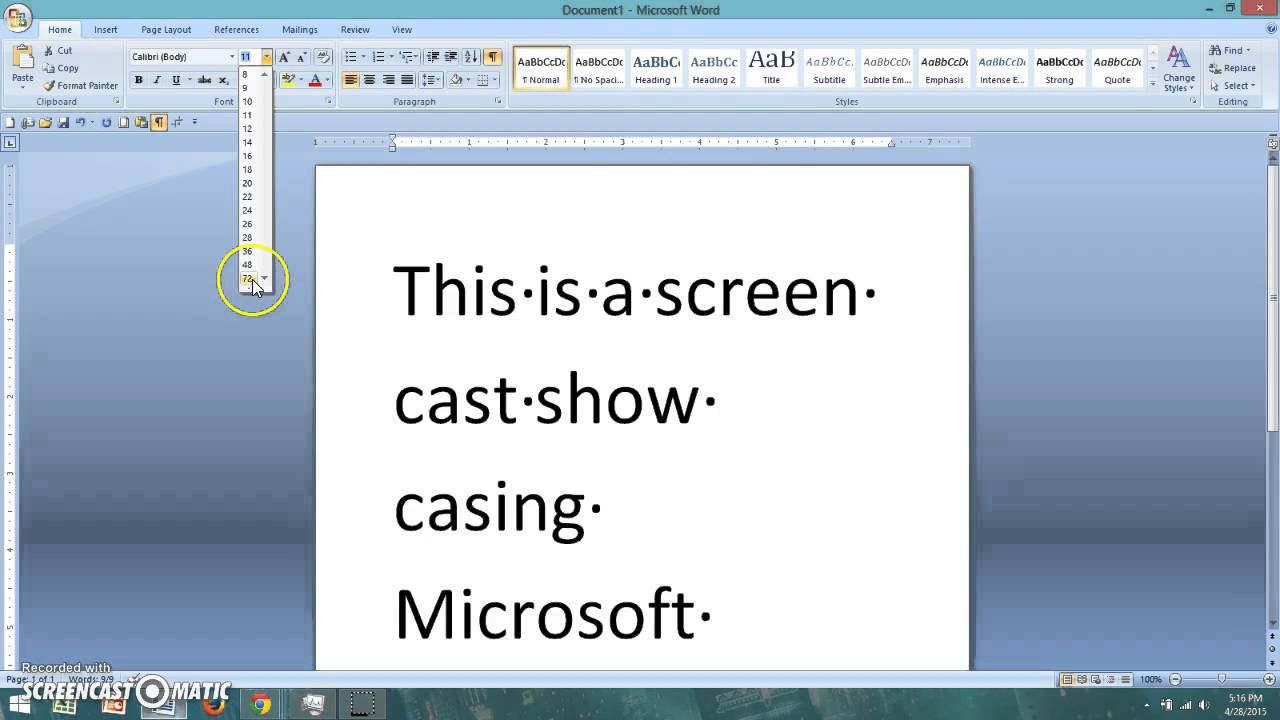This screenshot has width=1280, height=720.
Task: Switch to Print Layout view in status bar
Action: click(x=1067, y=680)
